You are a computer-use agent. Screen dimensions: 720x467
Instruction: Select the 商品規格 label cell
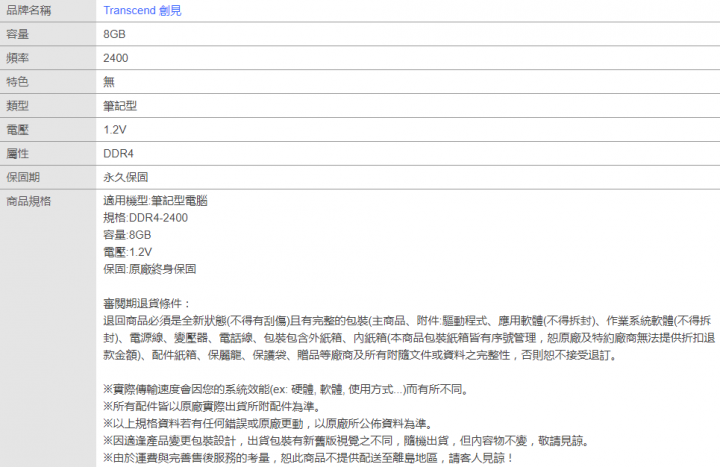[48, 328]
